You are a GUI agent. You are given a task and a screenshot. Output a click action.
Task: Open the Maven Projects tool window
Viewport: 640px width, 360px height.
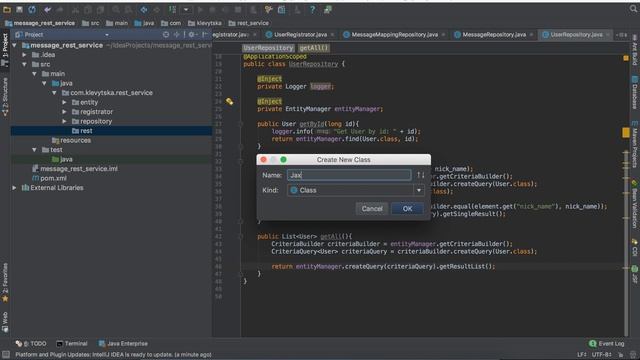(635, 144)
